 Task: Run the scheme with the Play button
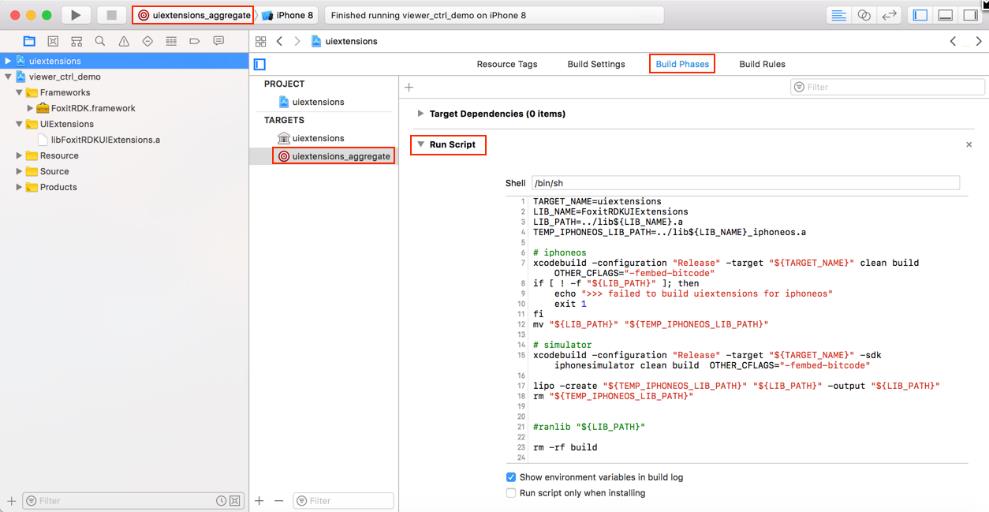click(x=76, y=15)
